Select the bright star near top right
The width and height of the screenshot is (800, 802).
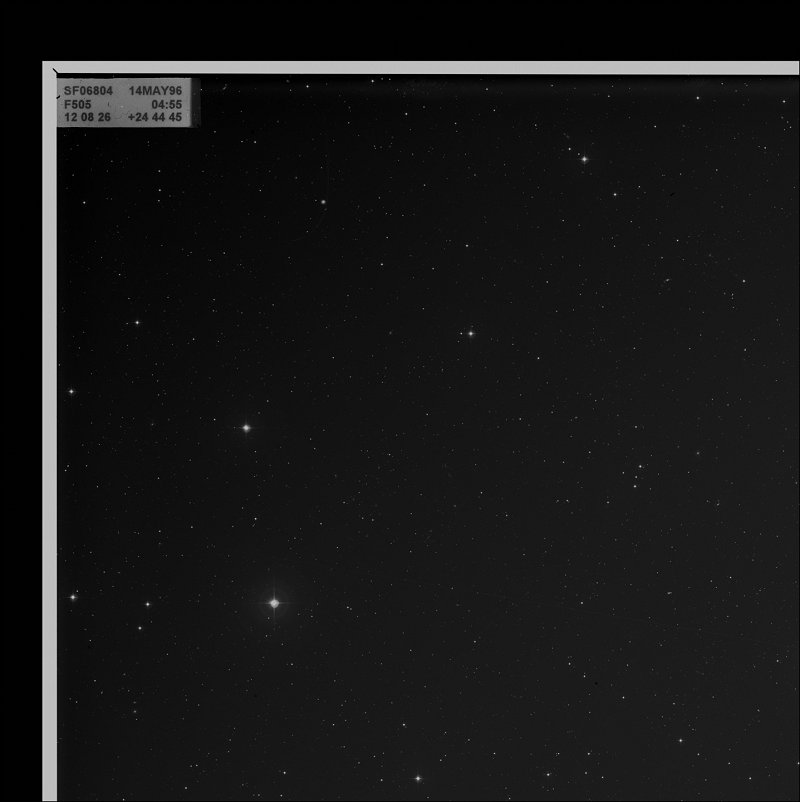(583, 158)
